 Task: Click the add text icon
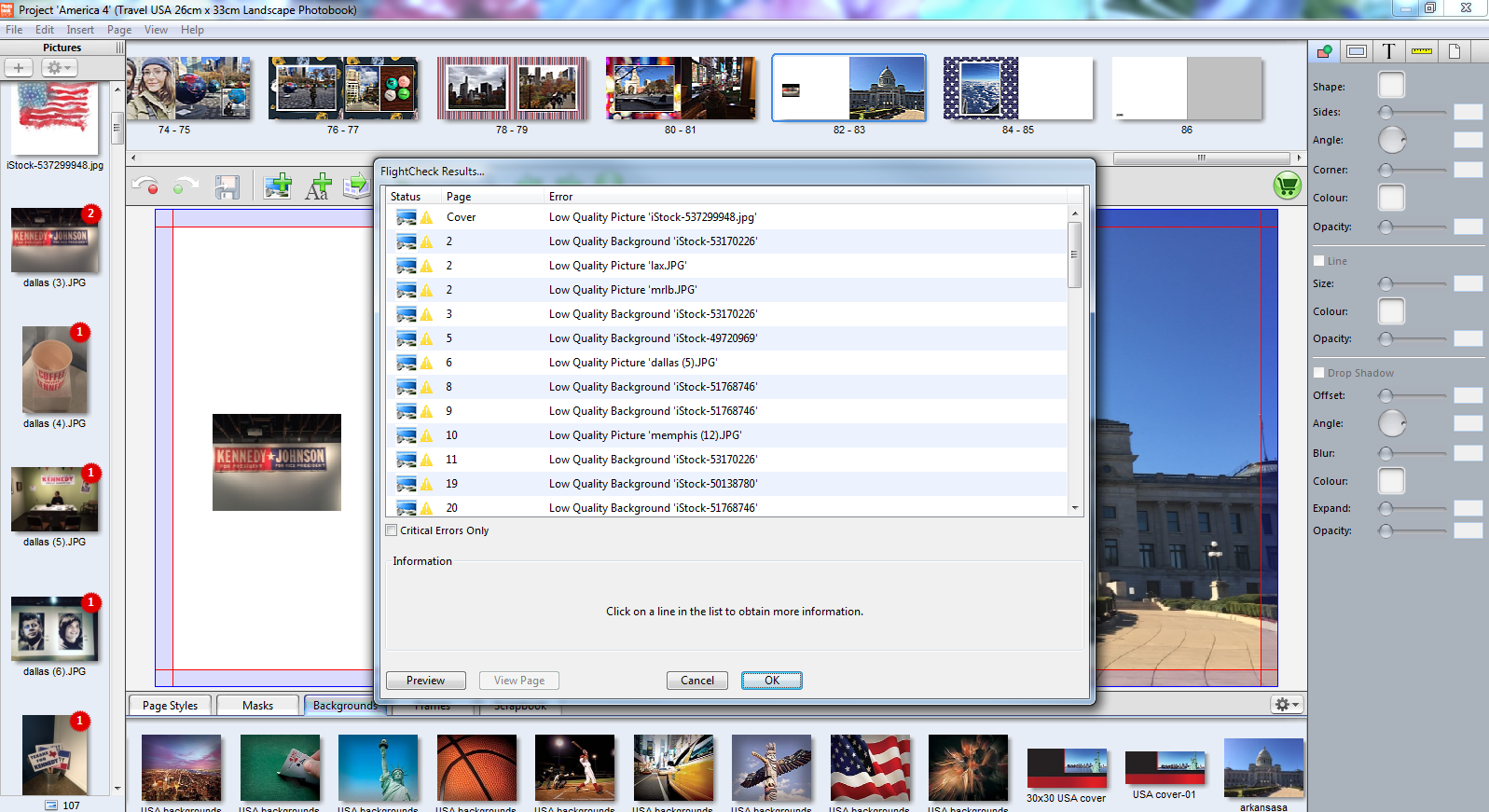(x=318, y=186)
